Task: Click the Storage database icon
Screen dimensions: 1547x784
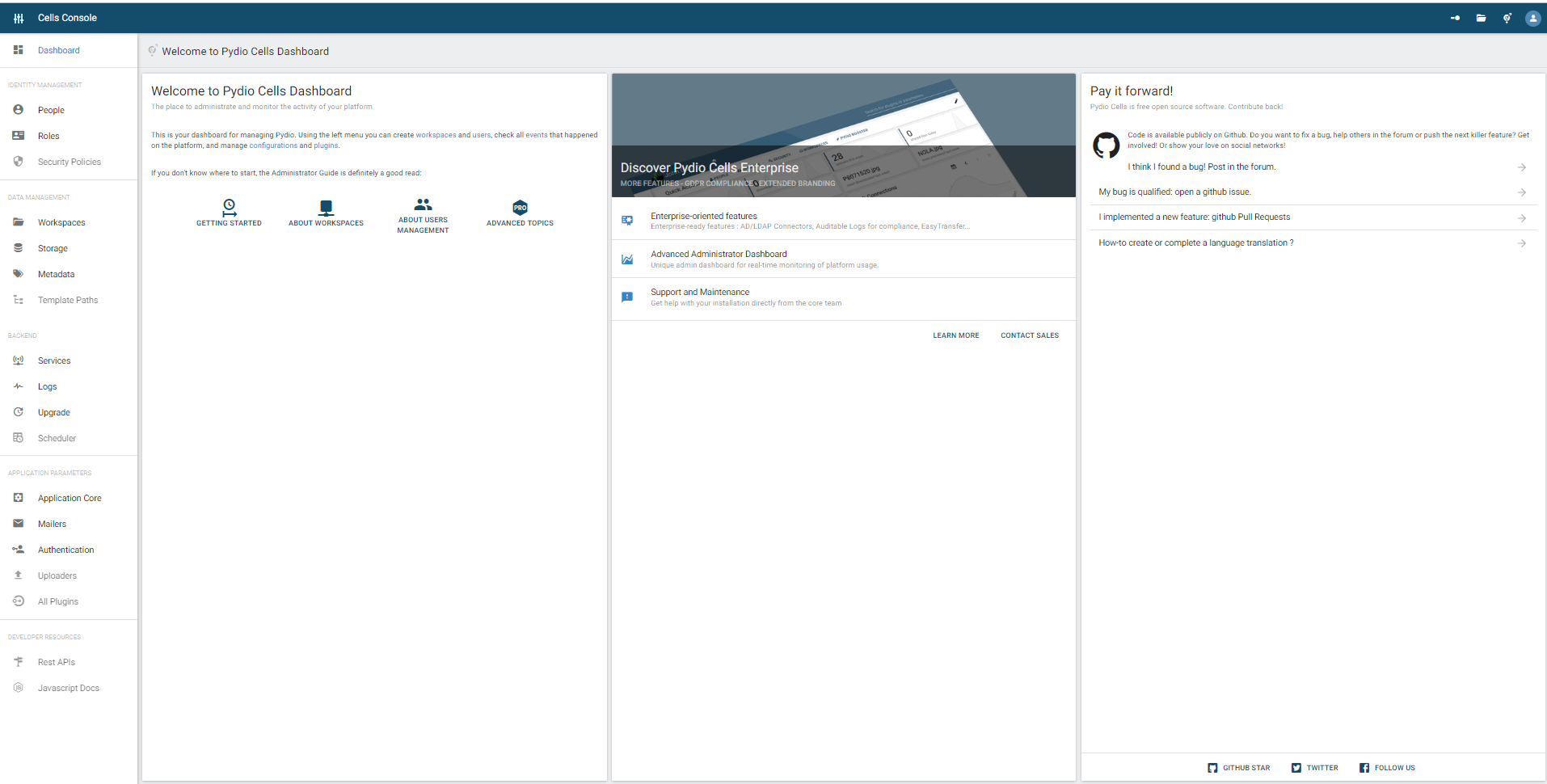Action: [18, 248]
